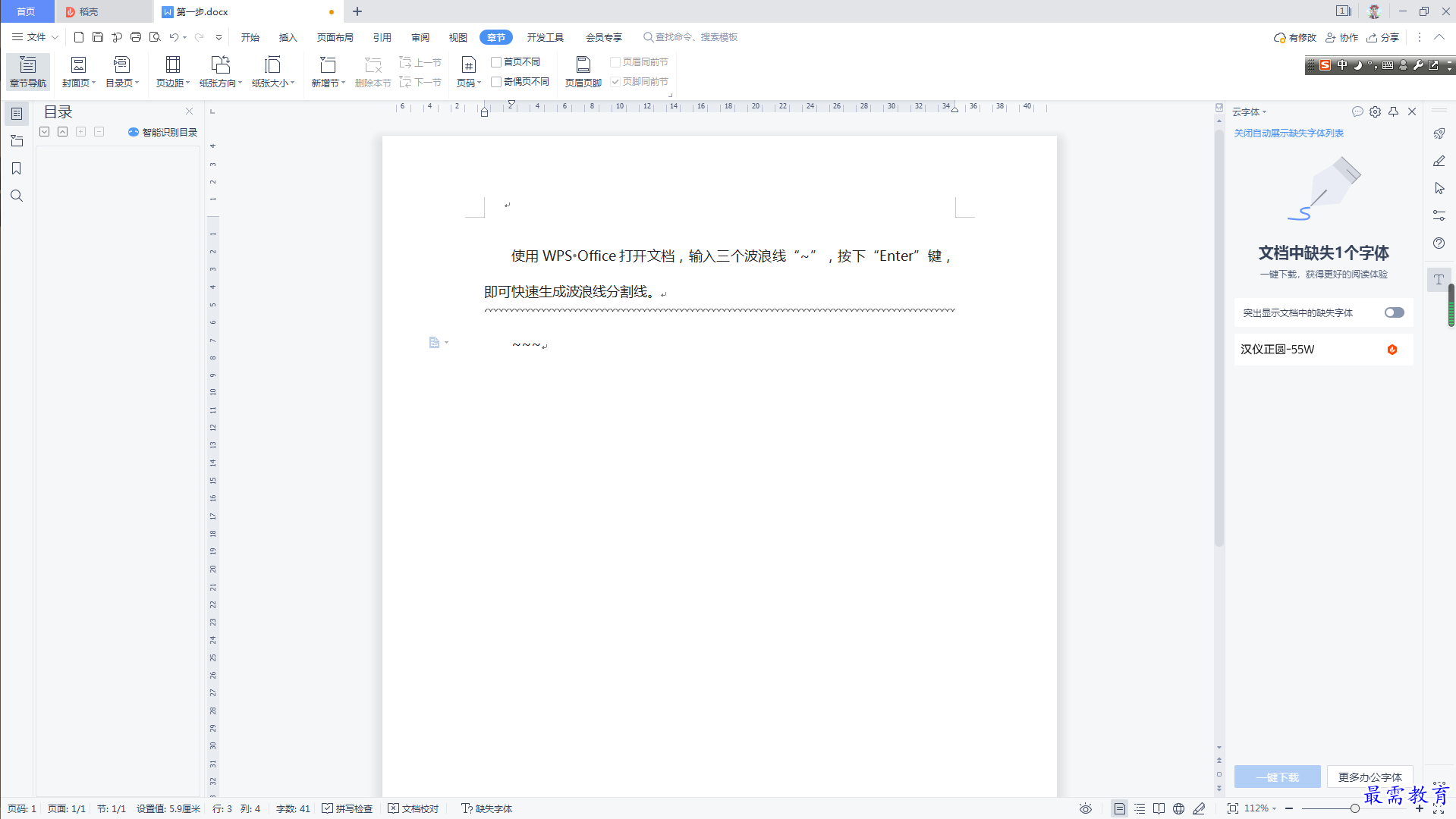Collapse the ribbon with the chevron
Image resolution: width=1456 pixels, height=819 pixels.
(x=1439, y=37)
